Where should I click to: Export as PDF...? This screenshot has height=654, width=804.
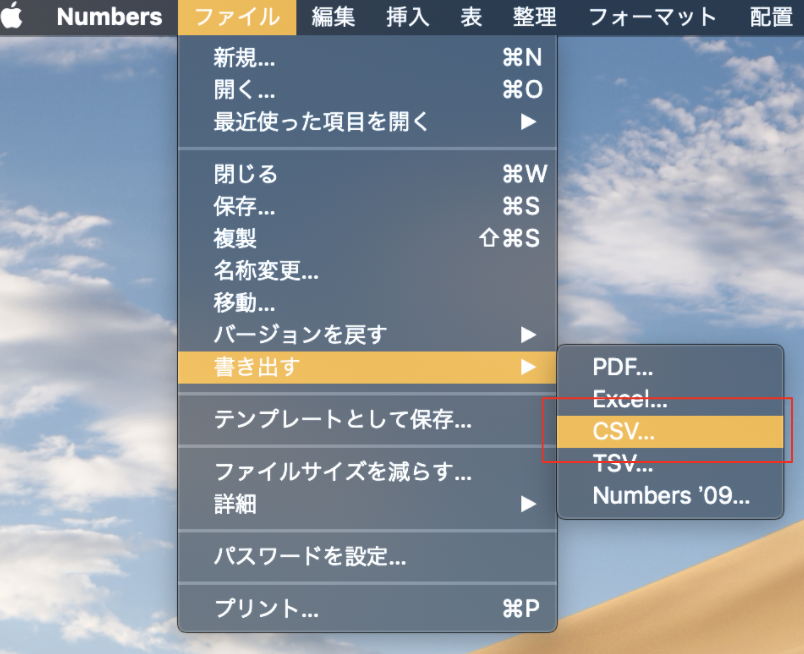(670, 367)
